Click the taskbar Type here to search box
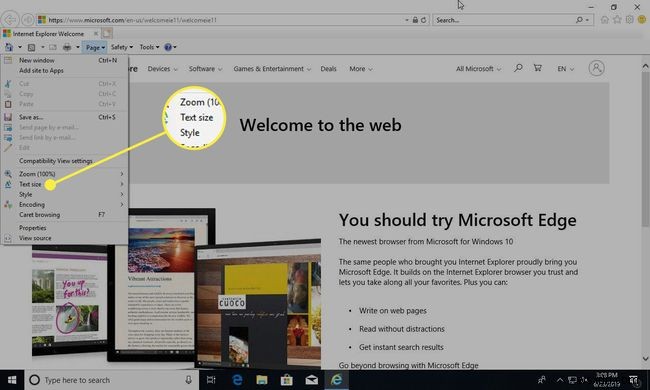The width and height of the screenshot is (650, 390). tap(111, 380)
